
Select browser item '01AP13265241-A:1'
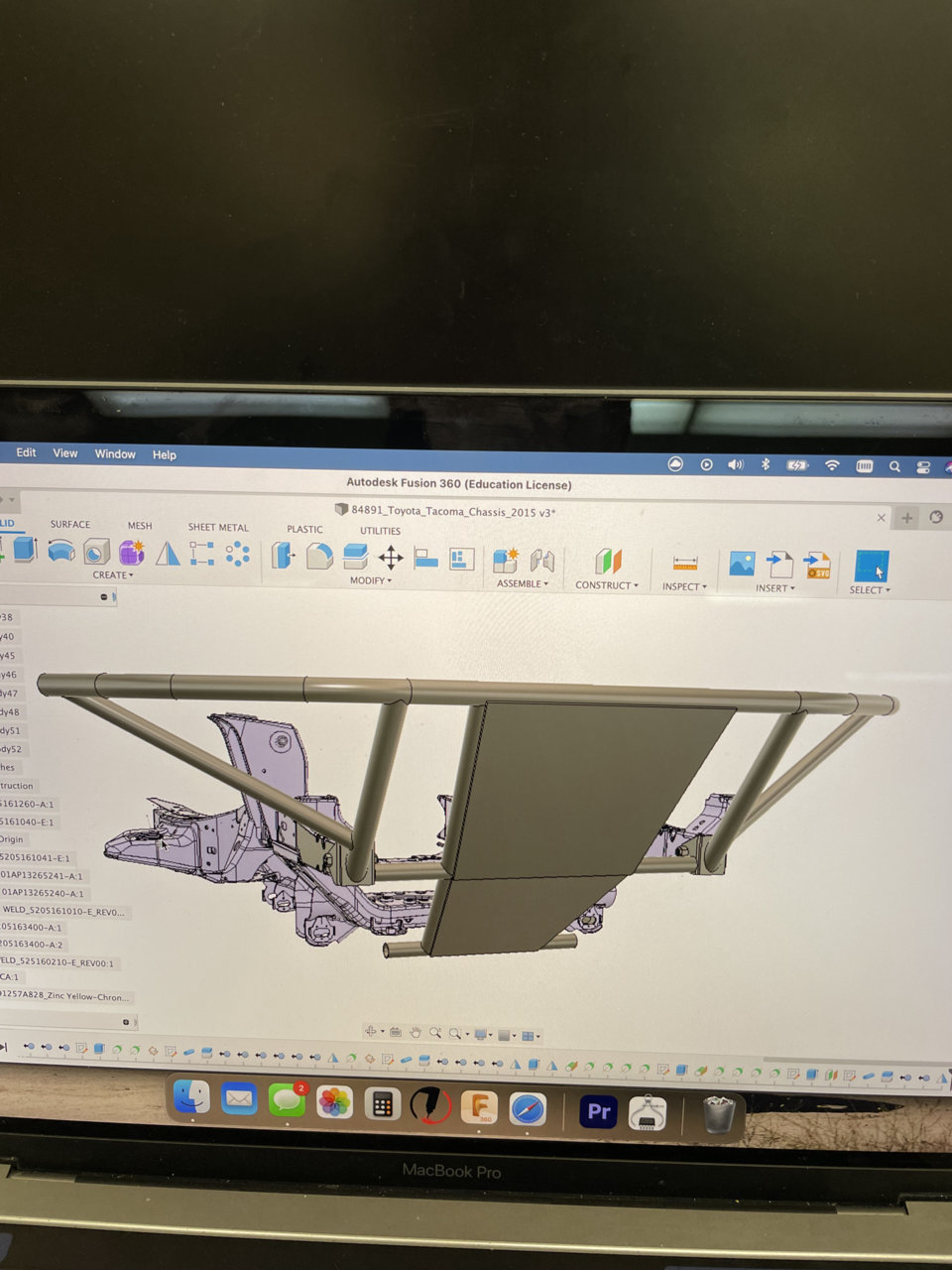coord(42,876)
